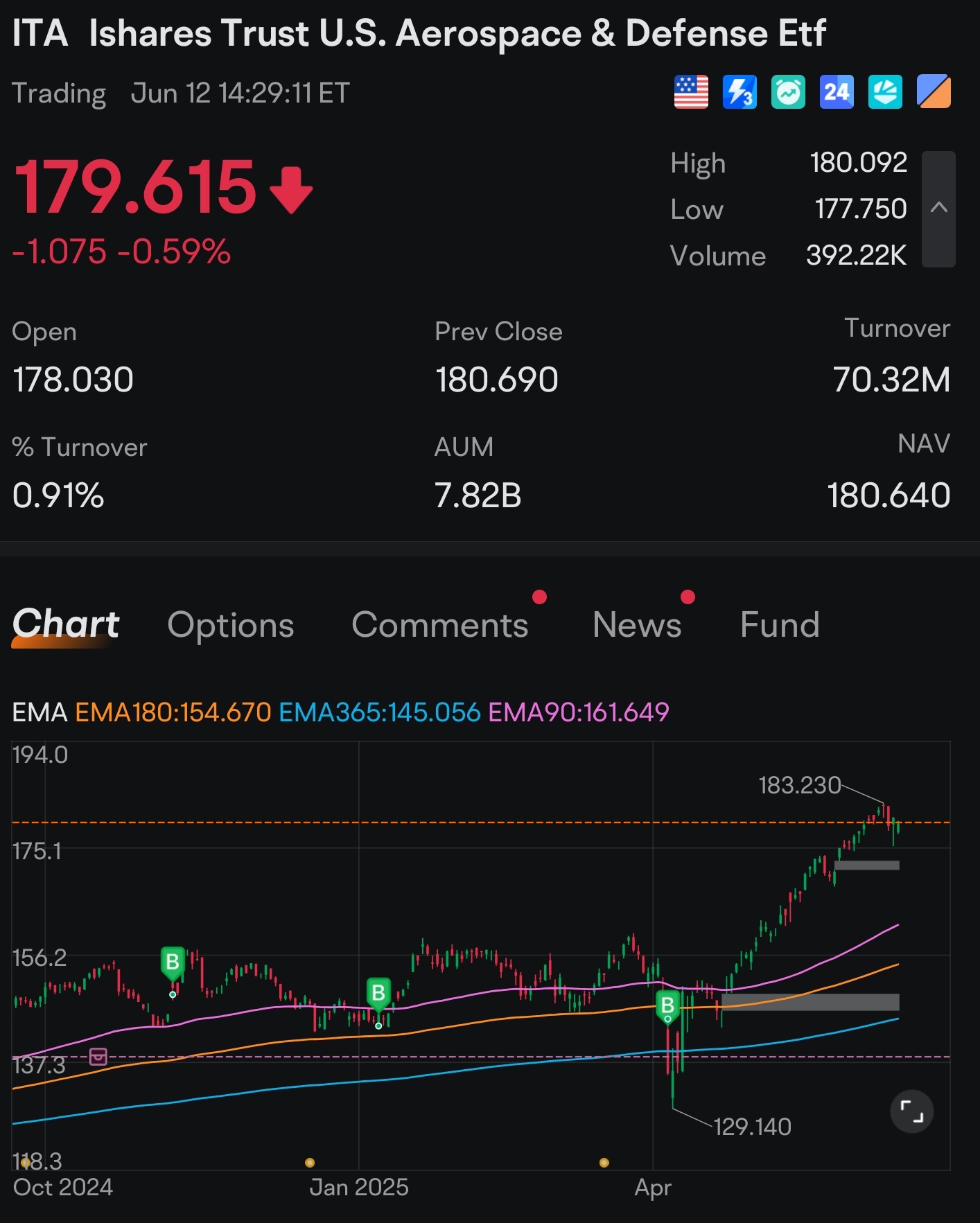Tap the change -1.075 -0.59%
Viewport: 980px width, 1223px height.
(x=121, y=252)
